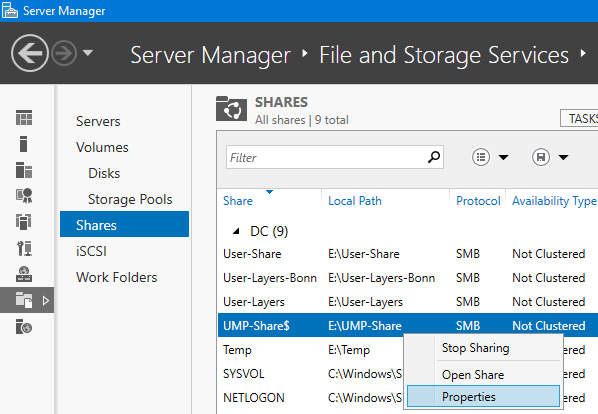Go to Volumes page

[102, 147]
